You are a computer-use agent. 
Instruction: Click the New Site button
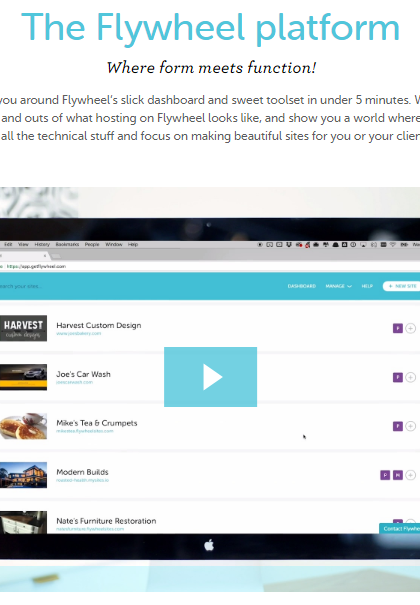tap(401, 286)
